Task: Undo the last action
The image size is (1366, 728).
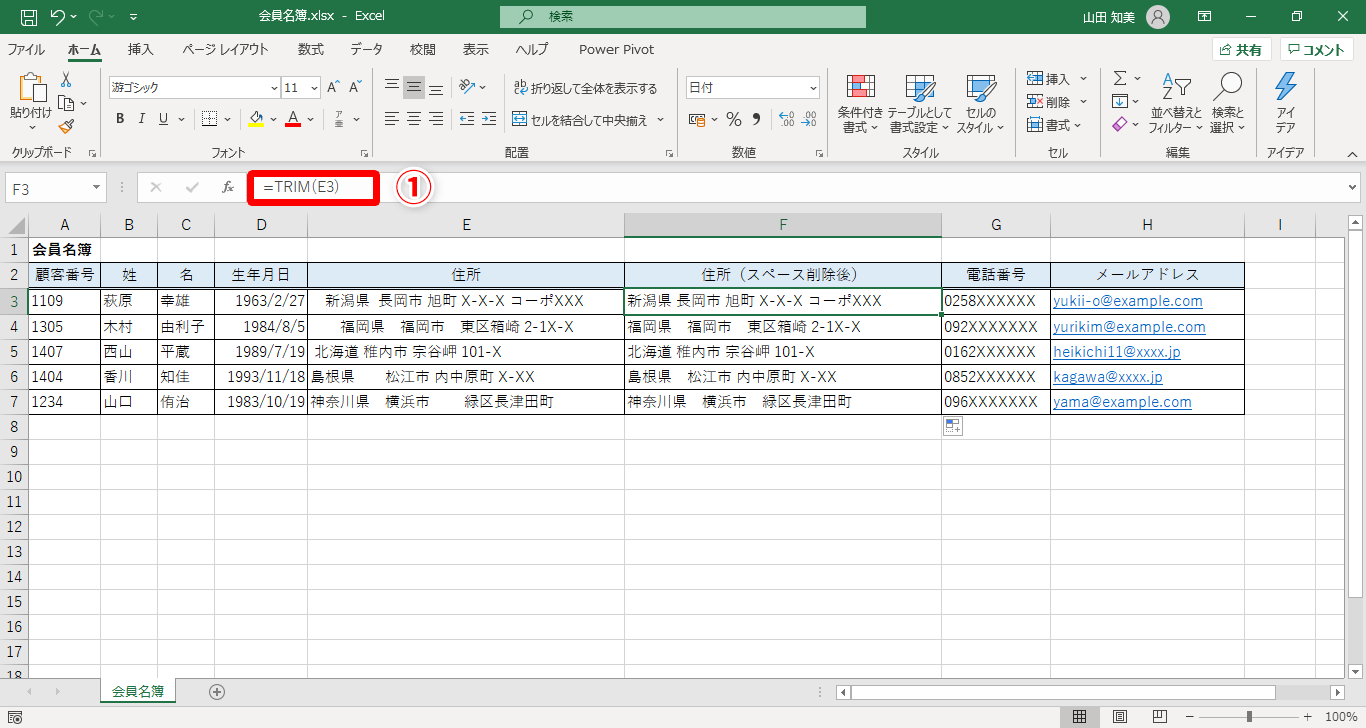Action: click(58, 17)
